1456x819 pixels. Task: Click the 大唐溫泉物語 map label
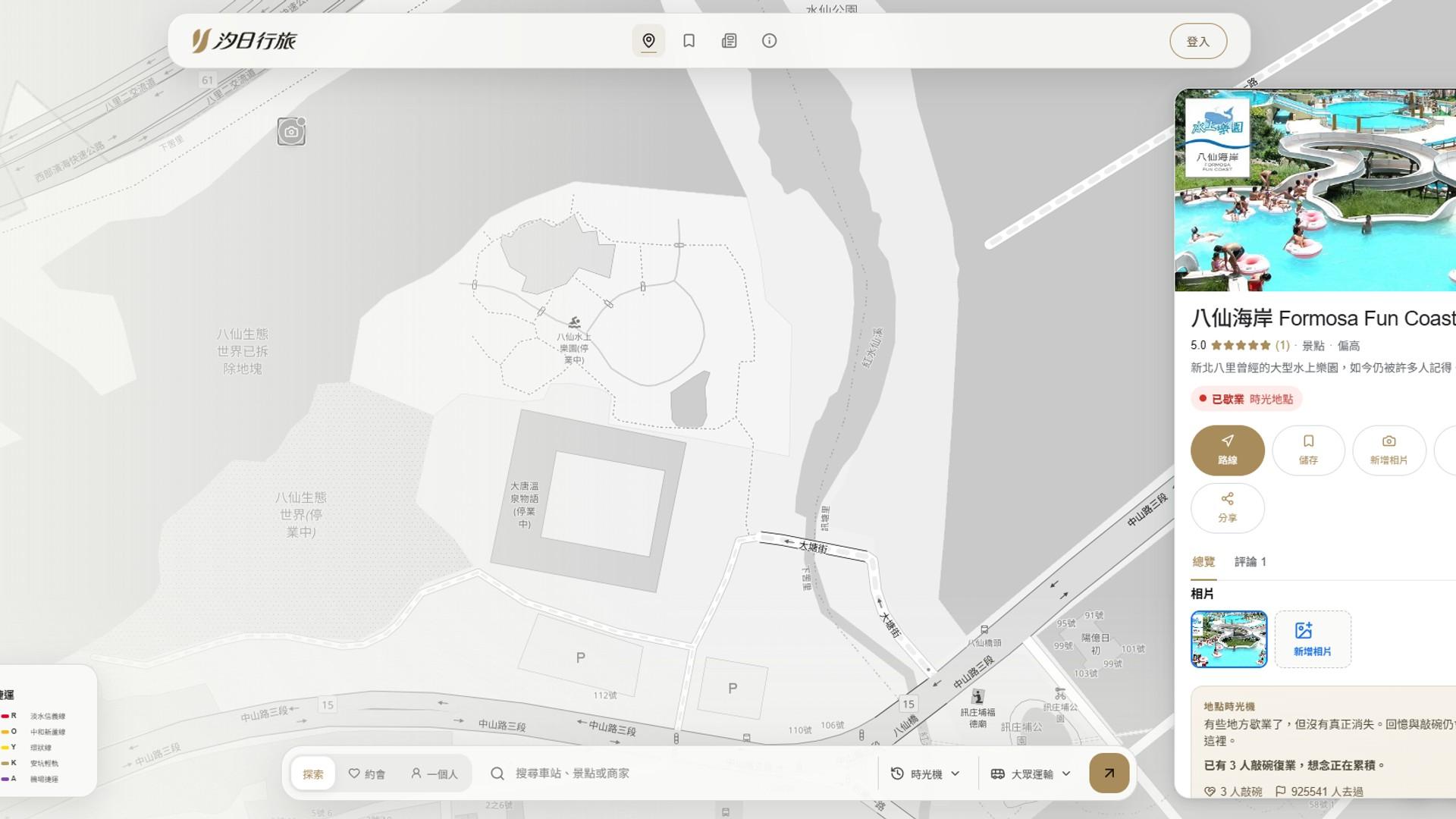point(524,505)
